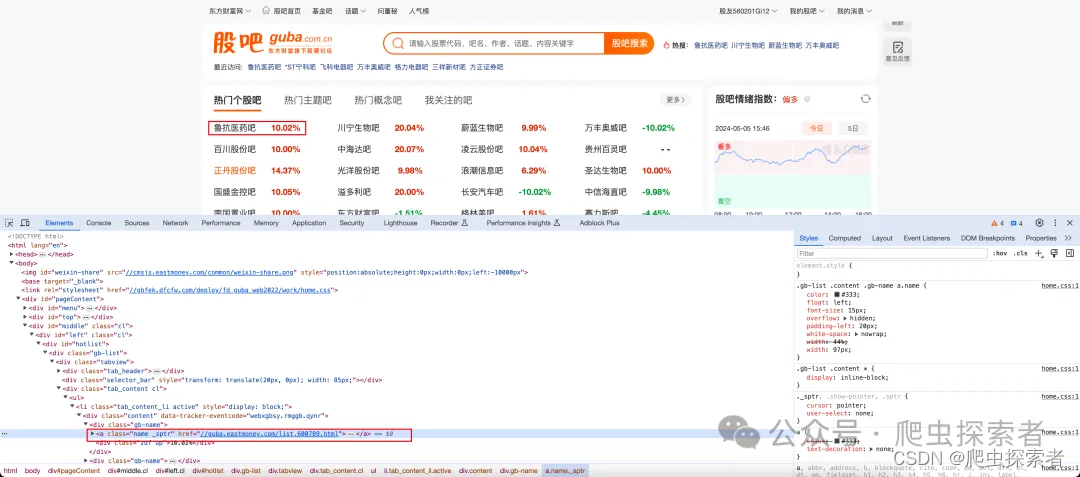Open the 热门主题吧 tab
This screenshot has height=477, width=1080.
pos(308,100)
